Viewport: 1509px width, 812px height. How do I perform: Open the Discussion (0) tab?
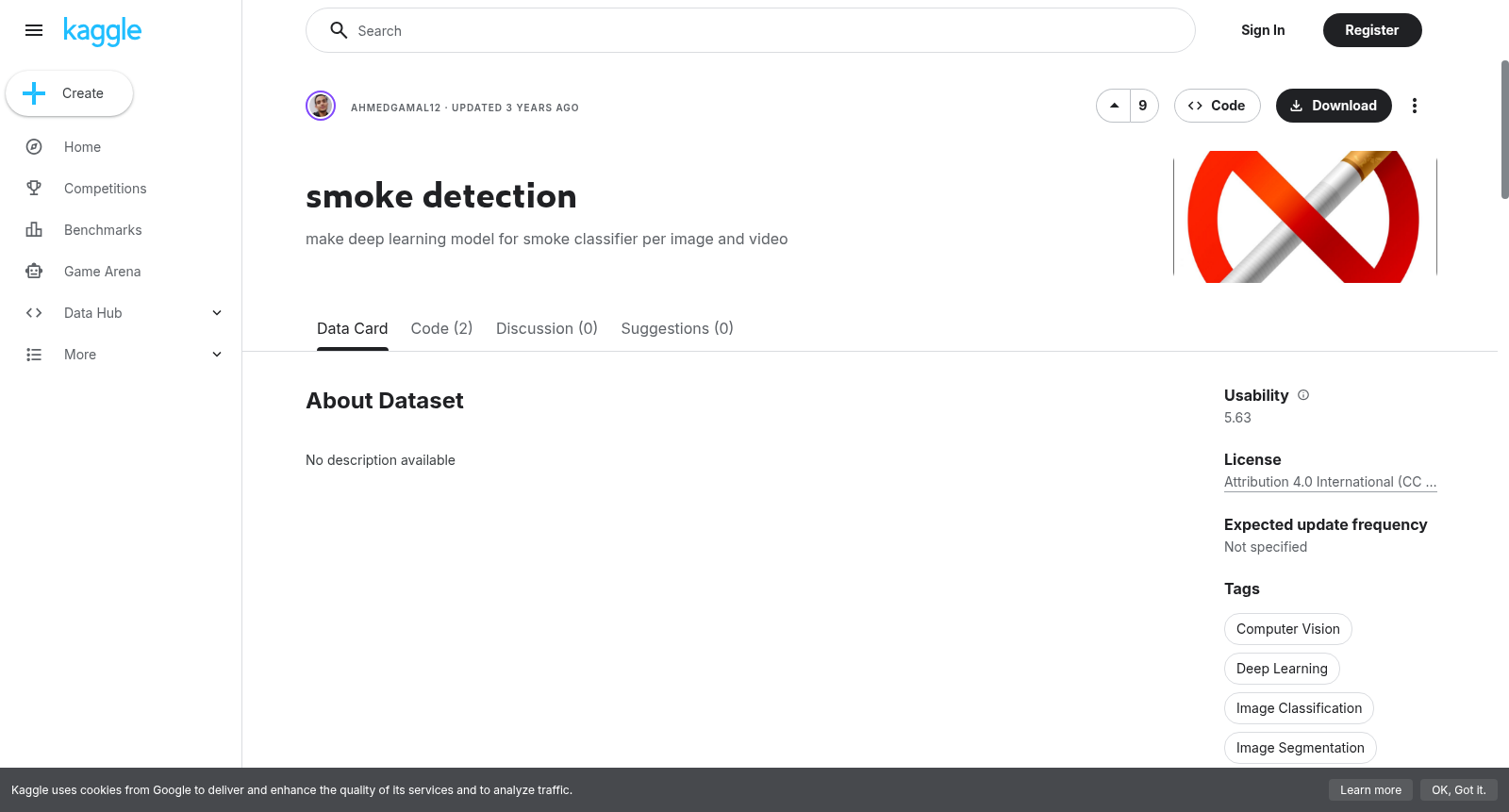click(x=547, y=328)
